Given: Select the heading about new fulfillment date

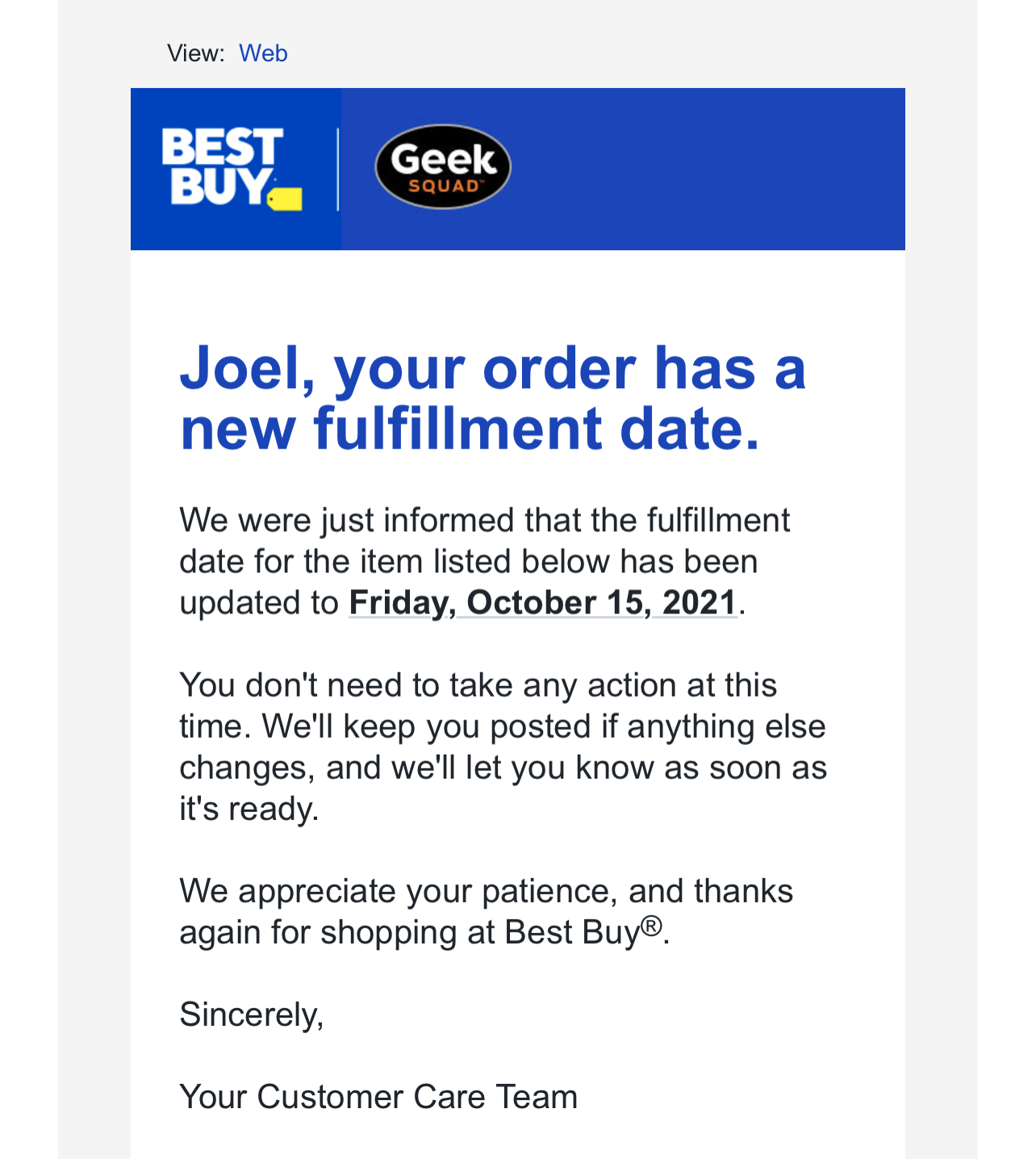Looking at the screenshot, I should click(492, 398).
